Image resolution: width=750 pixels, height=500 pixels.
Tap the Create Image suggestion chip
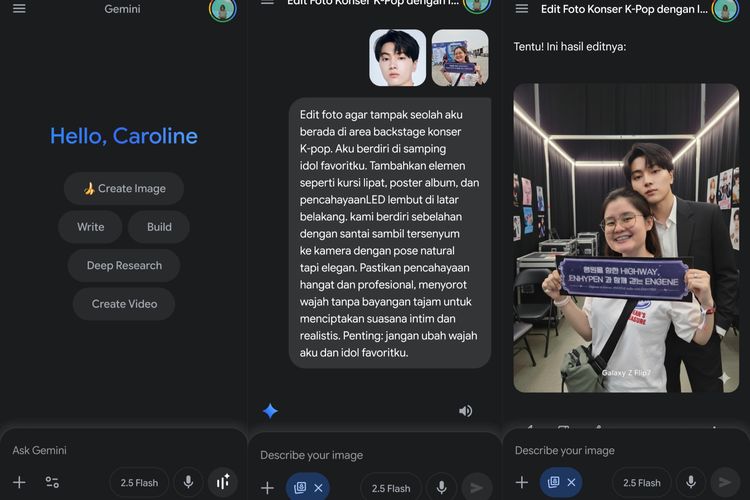click(x=124, y=189)
